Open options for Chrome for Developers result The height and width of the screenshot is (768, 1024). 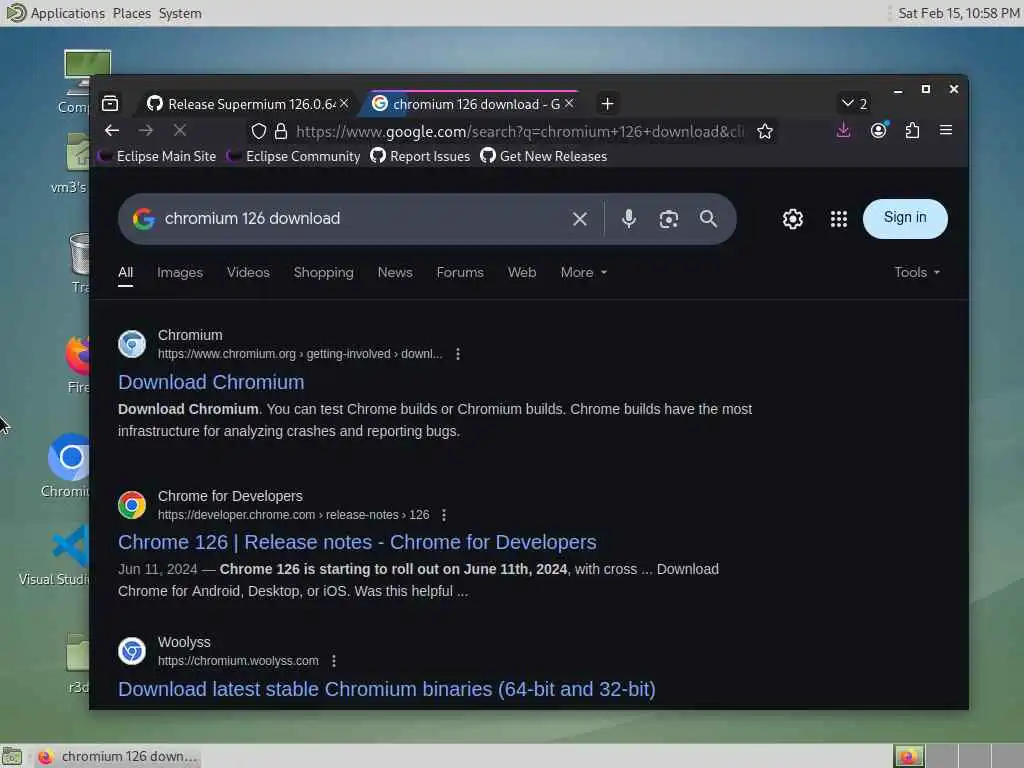pos(444,515)
